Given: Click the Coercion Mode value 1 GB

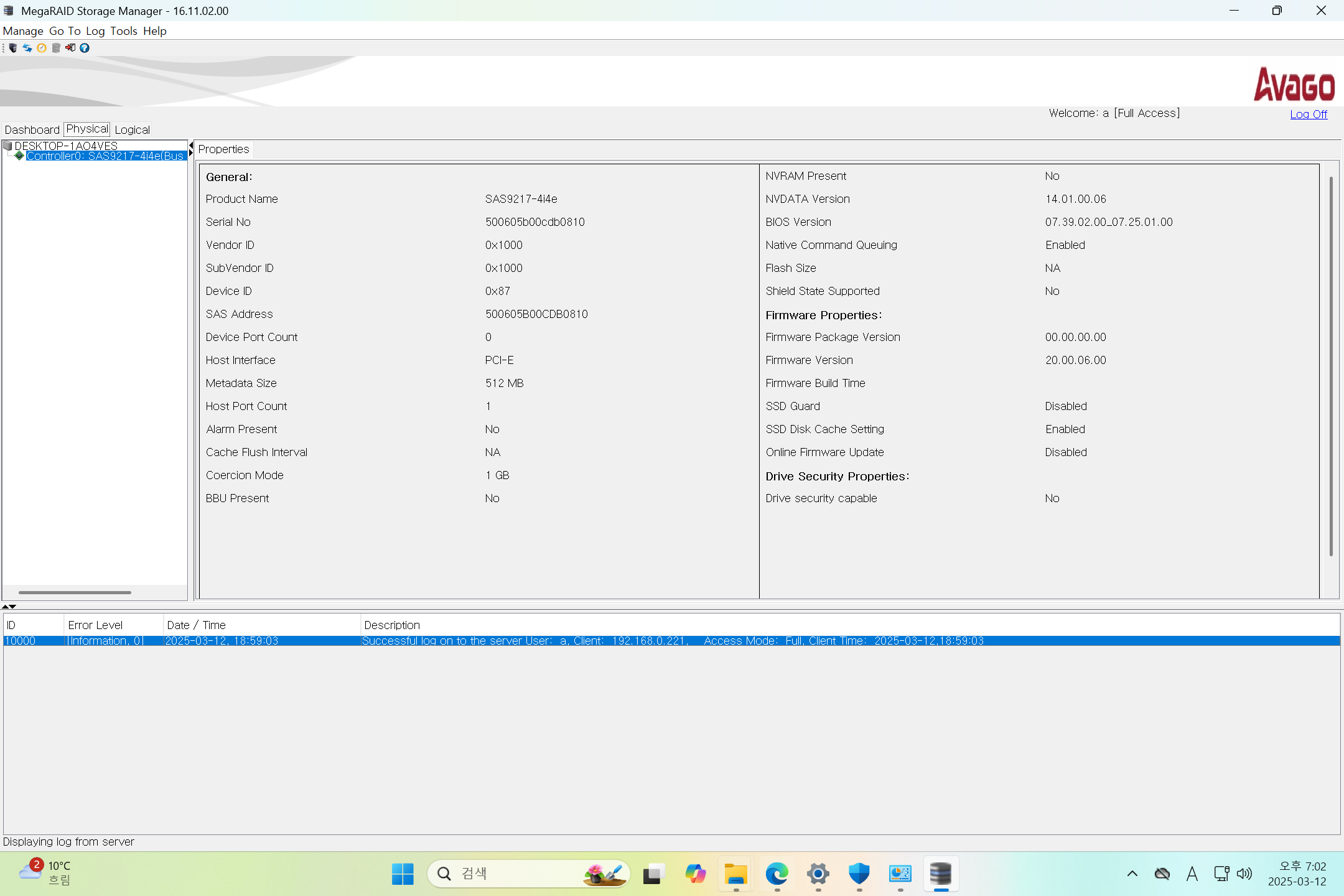Looking at the screenshot, I should click(x=497, y=475).
